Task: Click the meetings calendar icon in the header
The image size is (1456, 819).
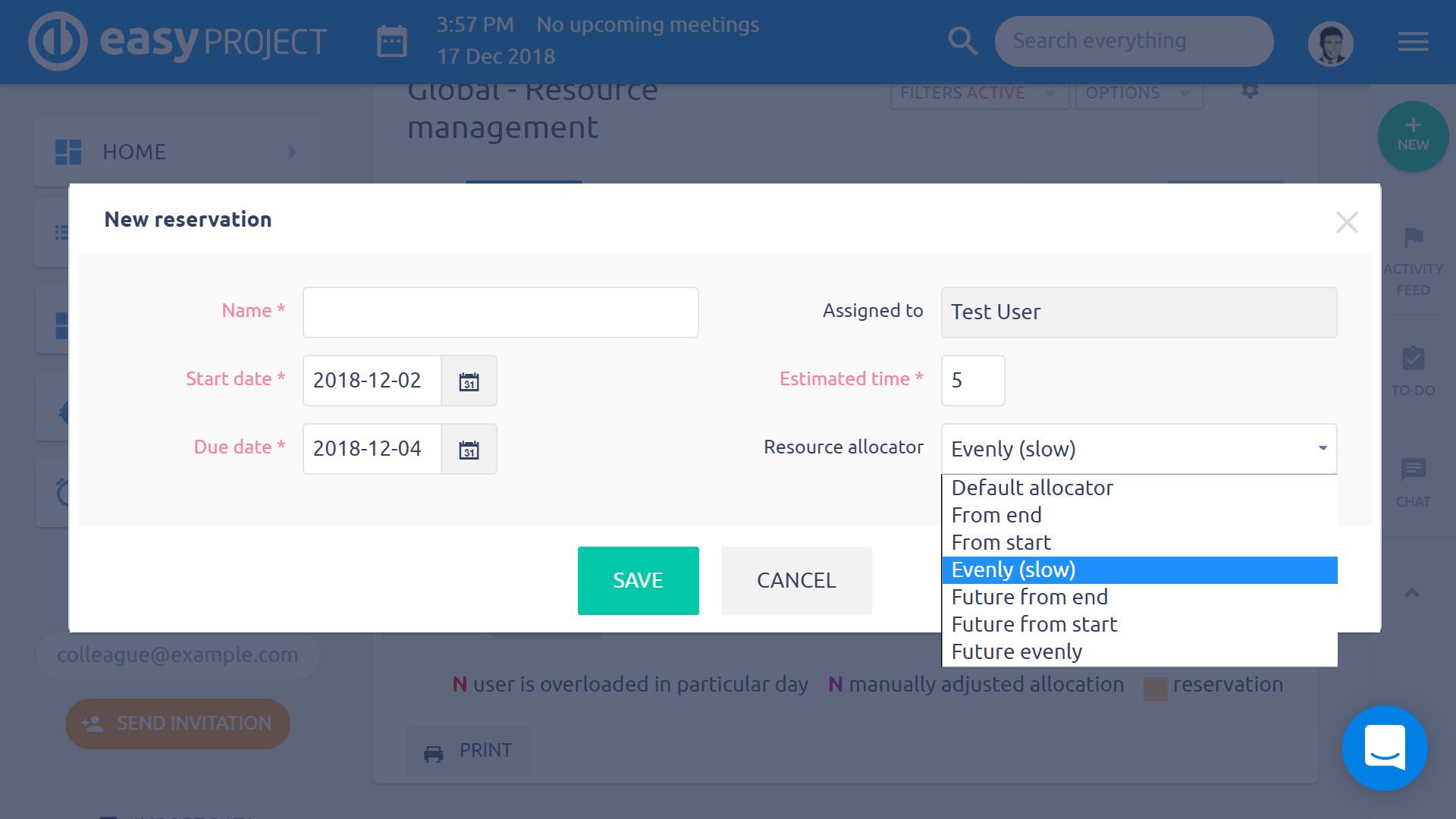Action: tap(392, 41)
